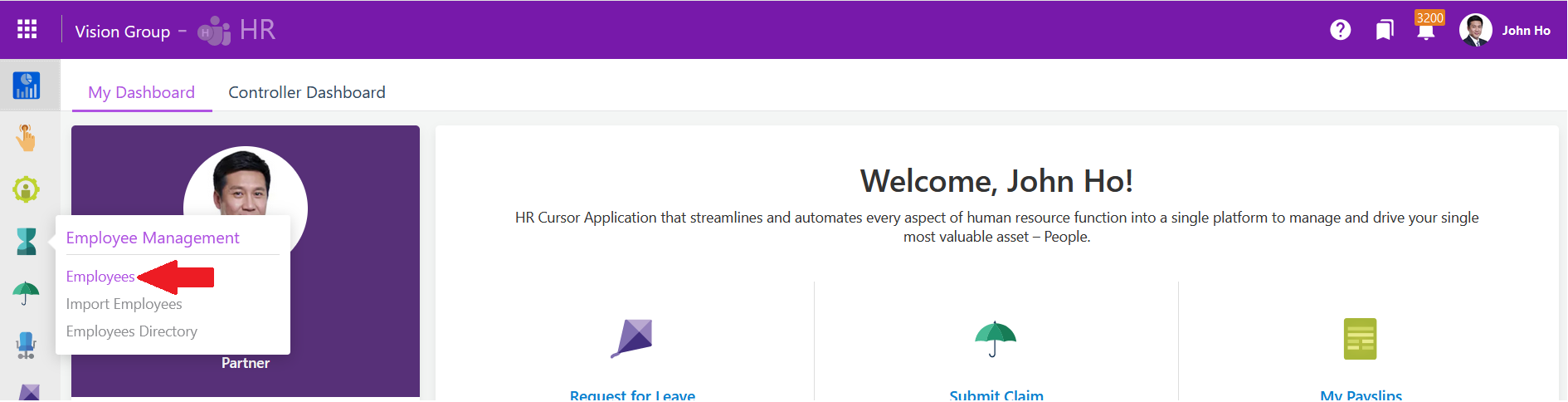The height and width of the screenshot is (402, 1568).
Task: Click the dashboard chart icon in sidebar
Action: [27, 86]
